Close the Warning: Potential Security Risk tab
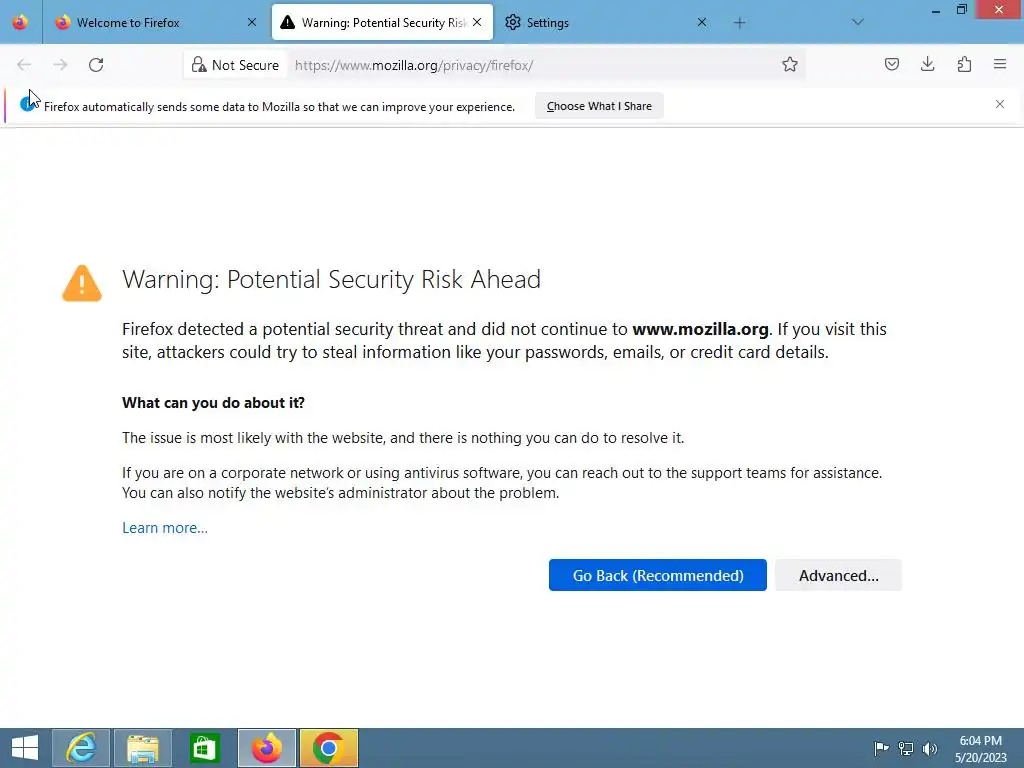This screenshot has width=1024, height=768. (x=477, y=22)
